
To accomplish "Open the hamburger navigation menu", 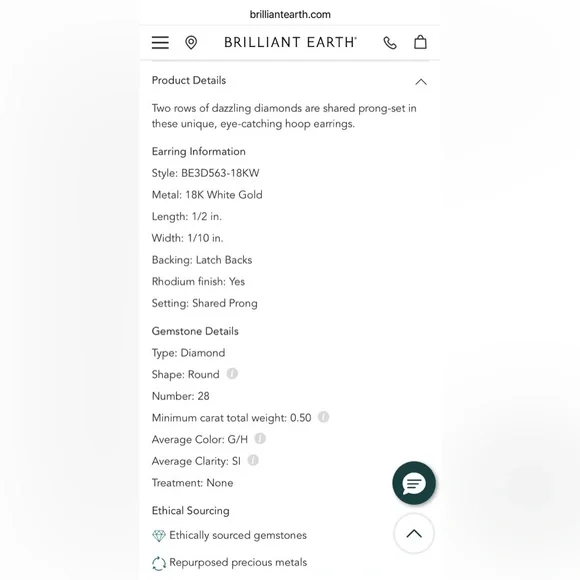I will [x=160, y=43].
